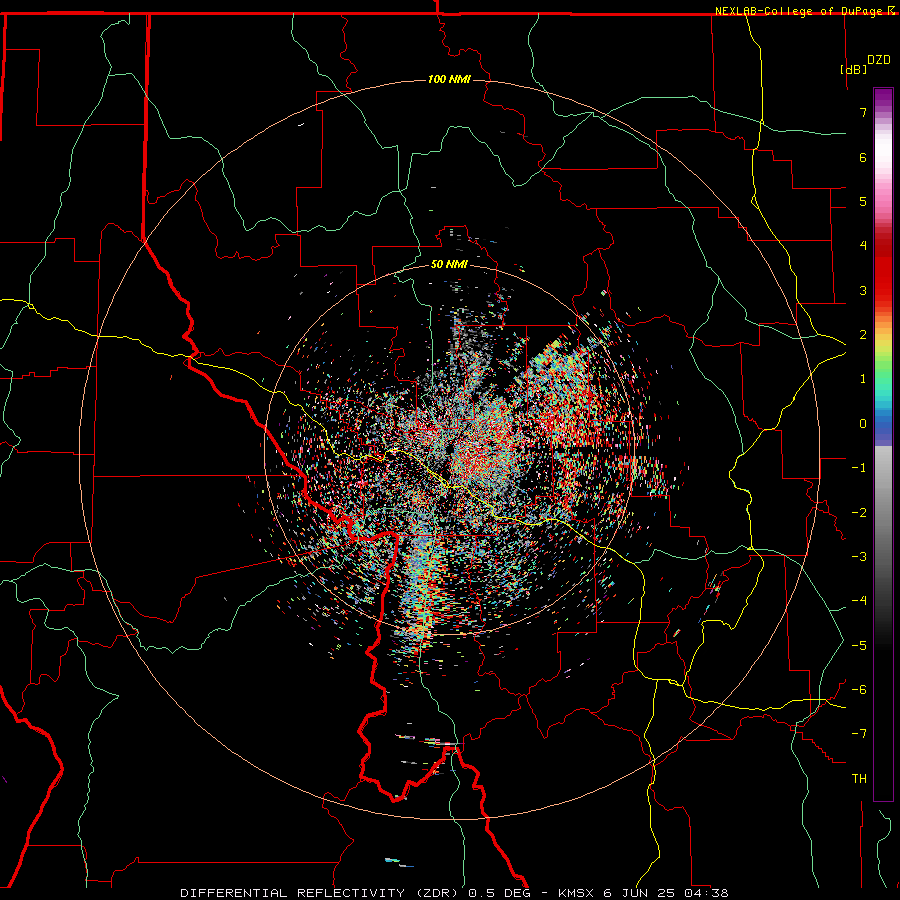Click the [dB] unit label

click(x=854, y=69)
